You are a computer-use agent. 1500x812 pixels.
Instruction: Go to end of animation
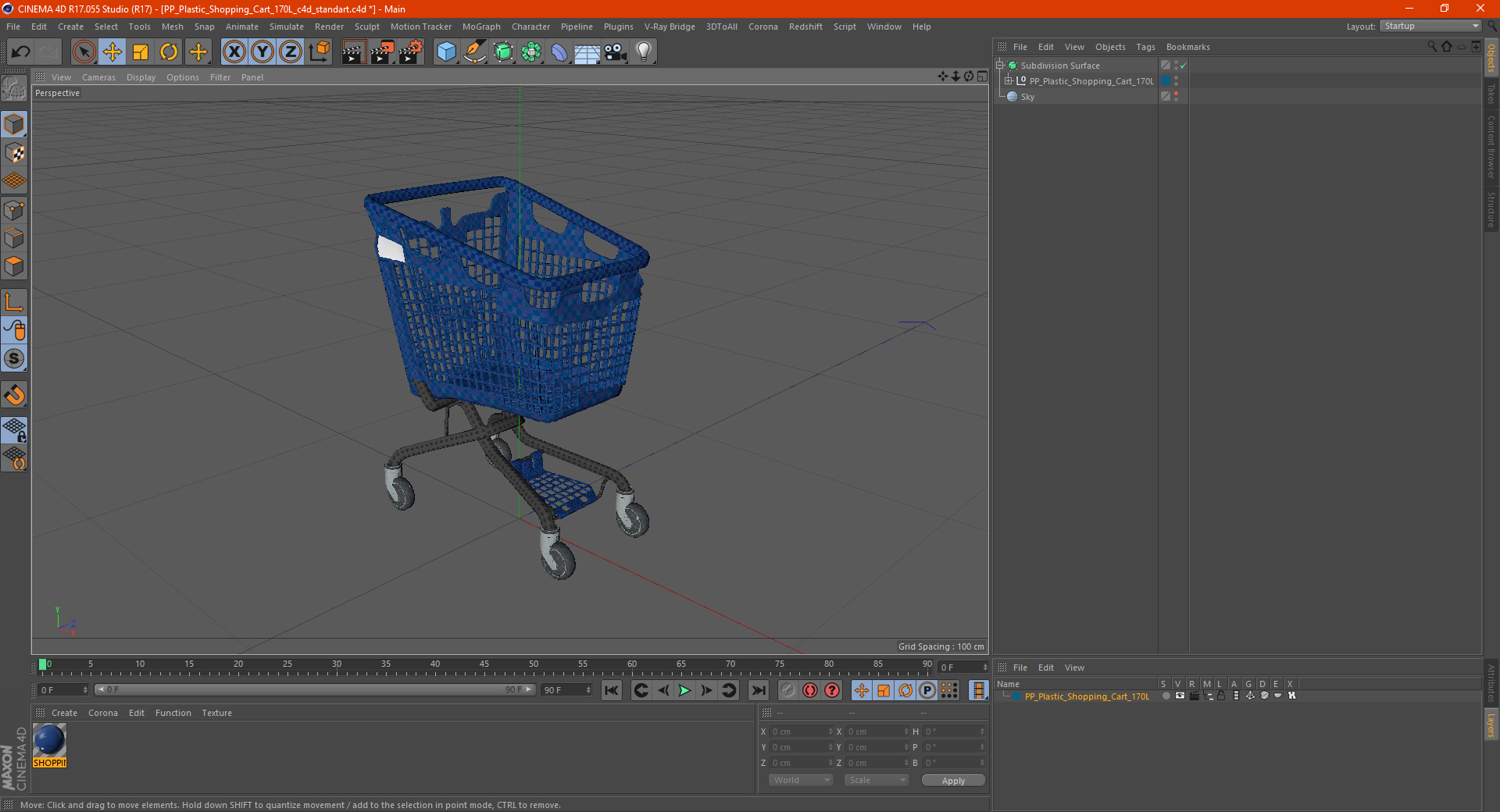[758, 690]
